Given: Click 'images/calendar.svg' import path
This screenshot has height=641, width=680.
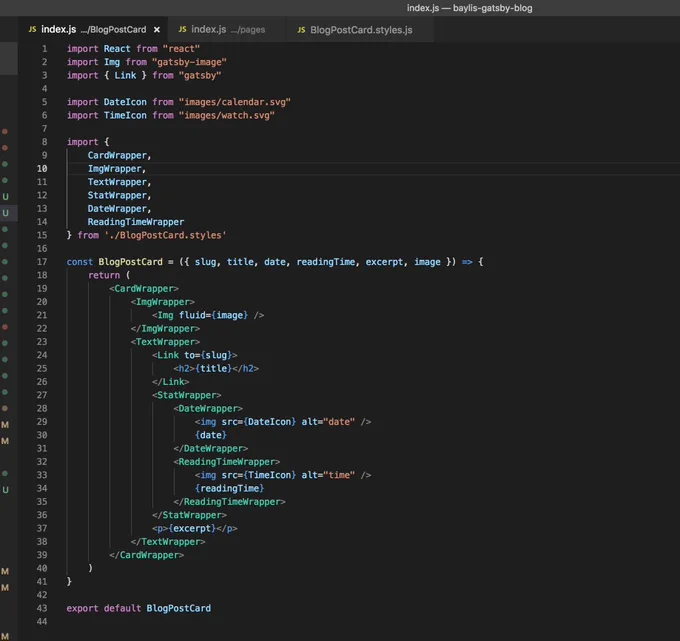Looking at the screenshot, I should (x=235, y=102).
